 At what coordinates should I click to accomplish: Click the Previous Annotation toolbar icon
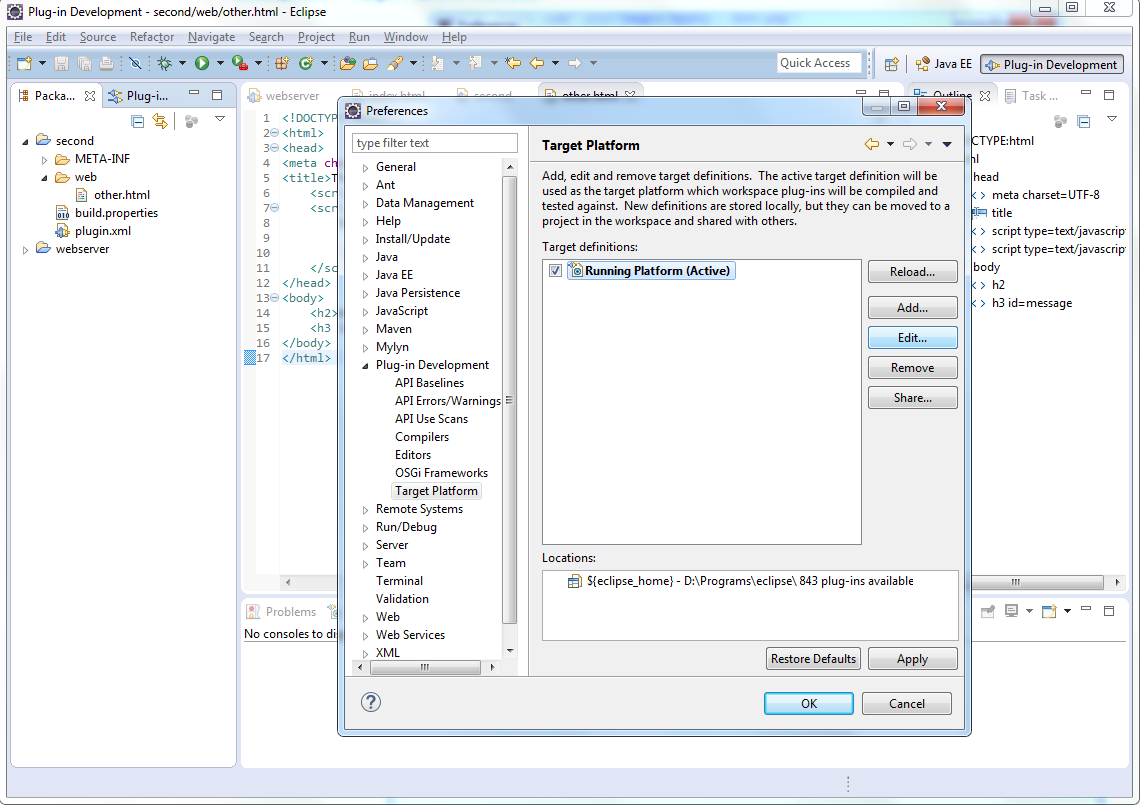point(475,63)
